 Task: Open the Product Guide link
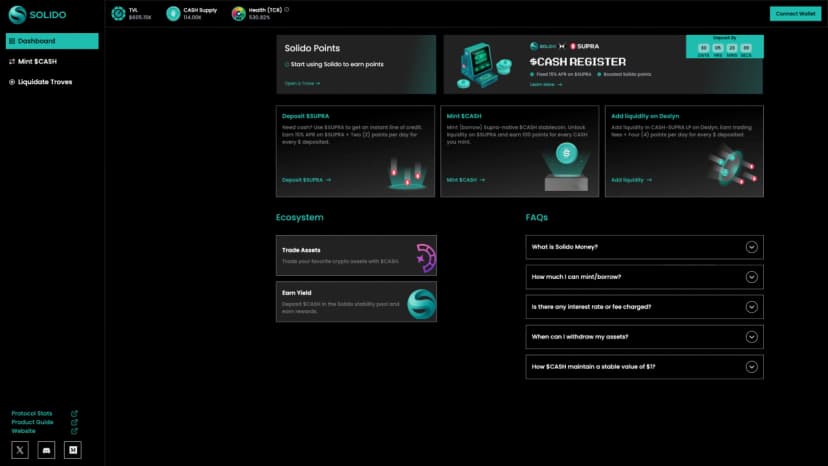coord(32,422)
